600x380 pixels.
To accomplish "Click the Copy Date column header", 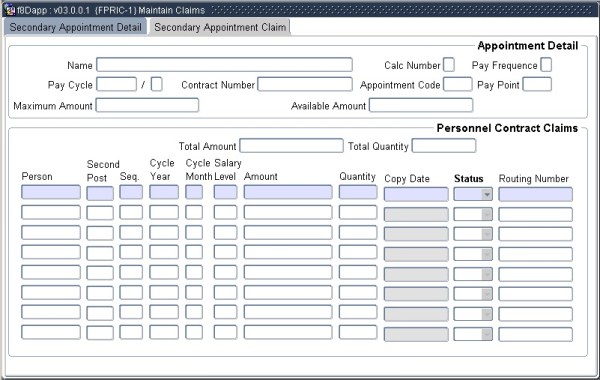I will pos(407,179).
